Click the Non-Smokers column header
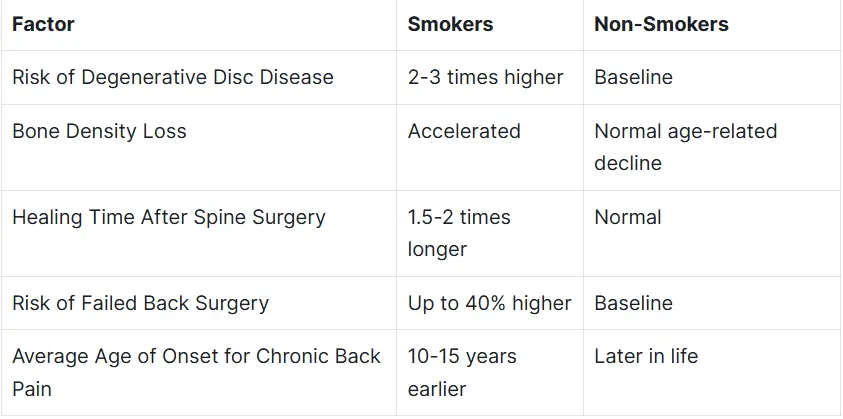The height and width of the screenshot is (419, 843). [661, 25]
